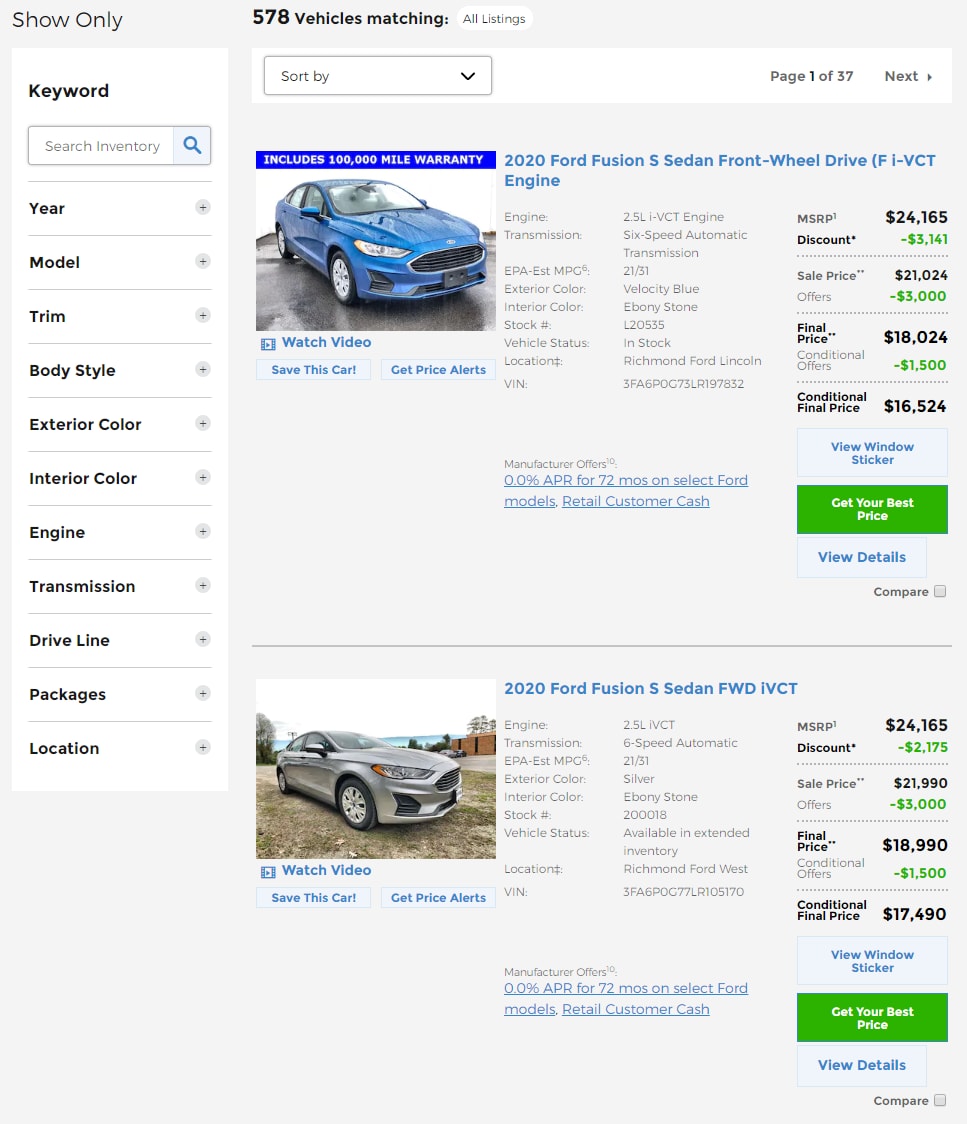Image resolution: width=967 pixels, height=1124 pixels.
Task: Watch Video for the Silver Fusion
Action: pyautogui.click(x=326, y=870)
